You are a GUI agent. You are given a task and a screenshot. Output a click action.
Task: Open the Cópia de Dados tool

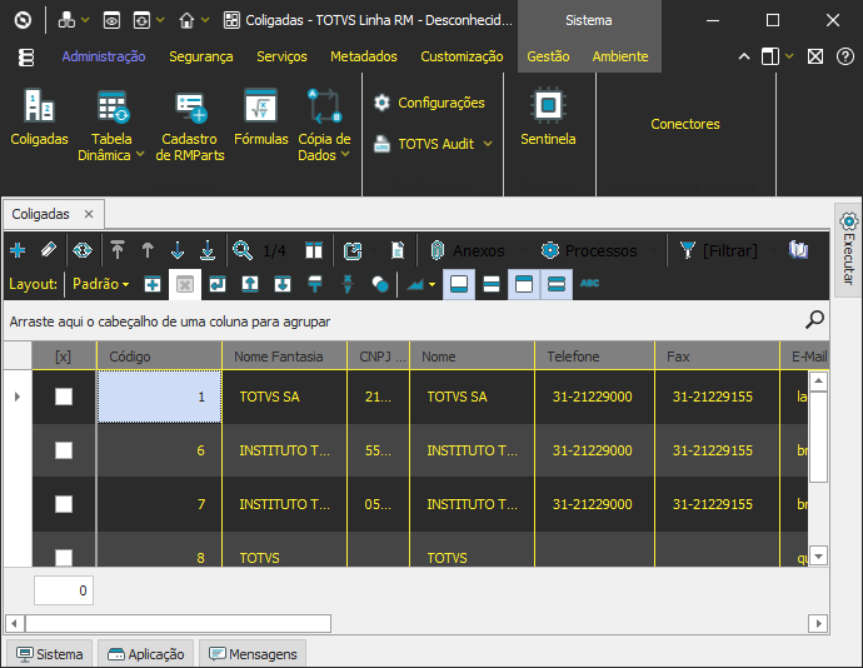pos(324,125)
